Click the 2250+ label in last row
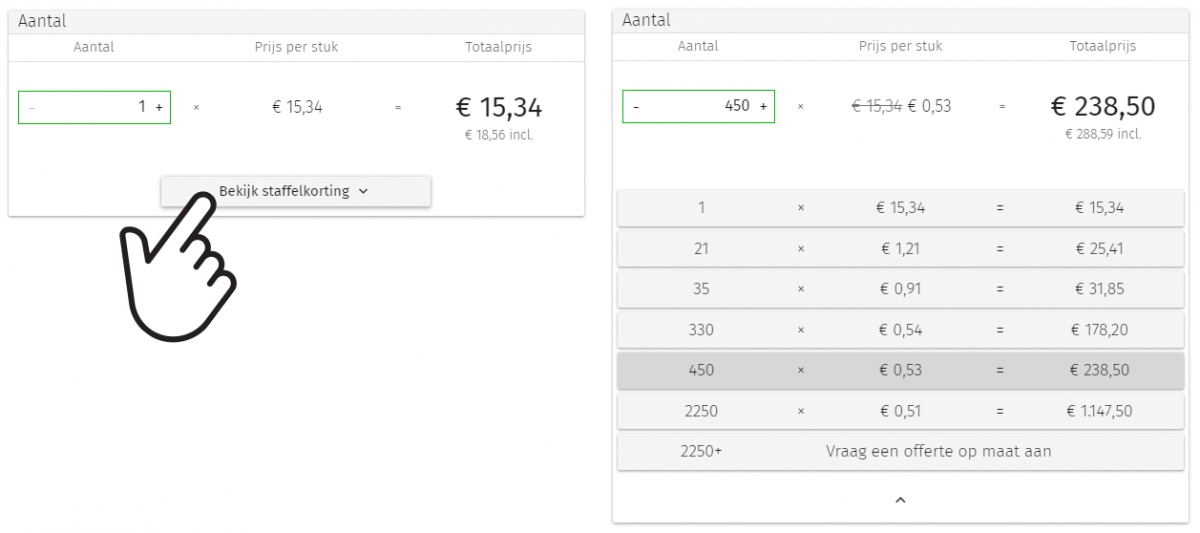Viewport: 1200px width, 533px height. tap(701, 451)
